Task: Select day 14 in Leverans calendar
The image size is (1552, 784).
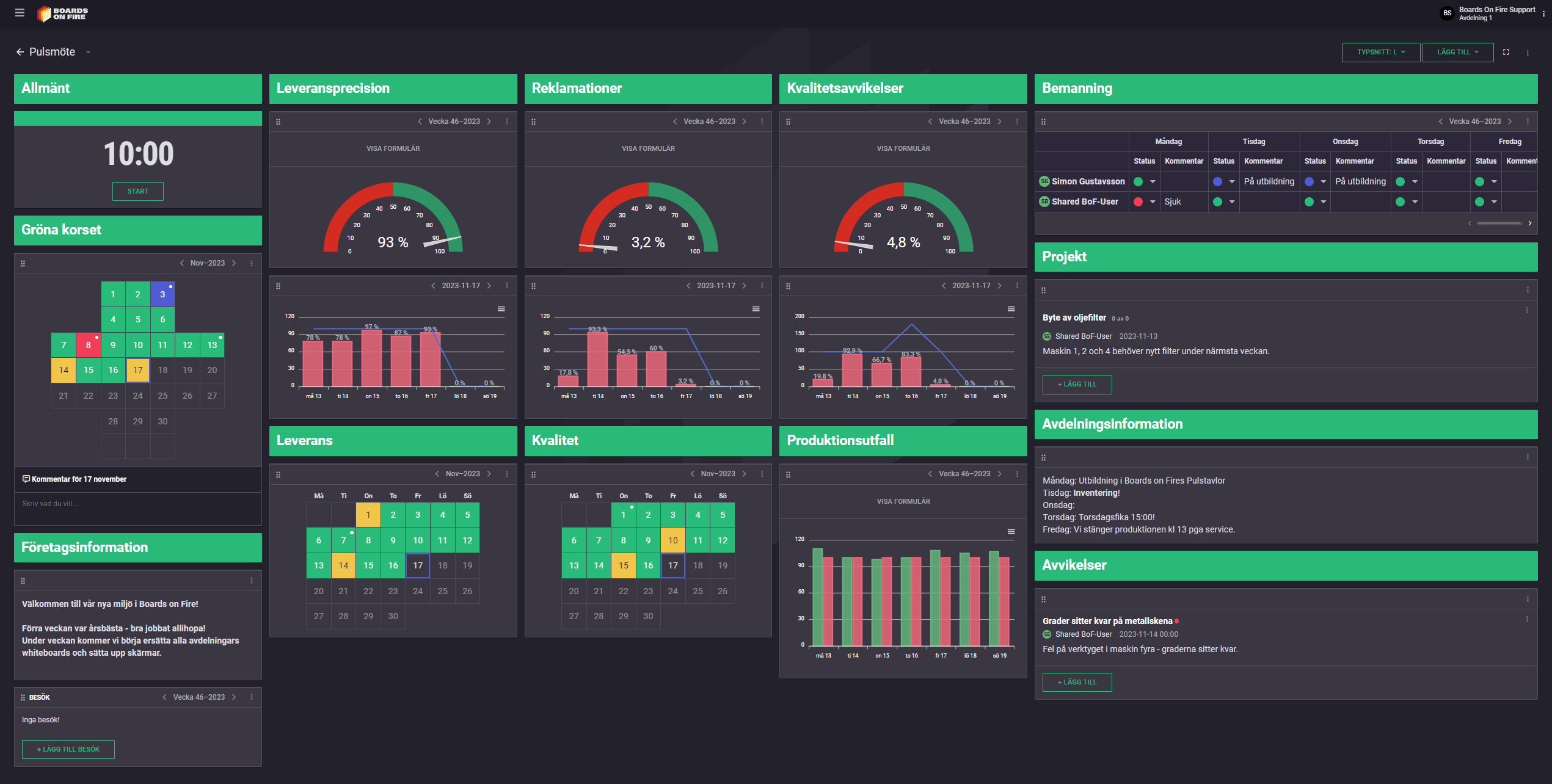Action: click(x=343, y=565)
